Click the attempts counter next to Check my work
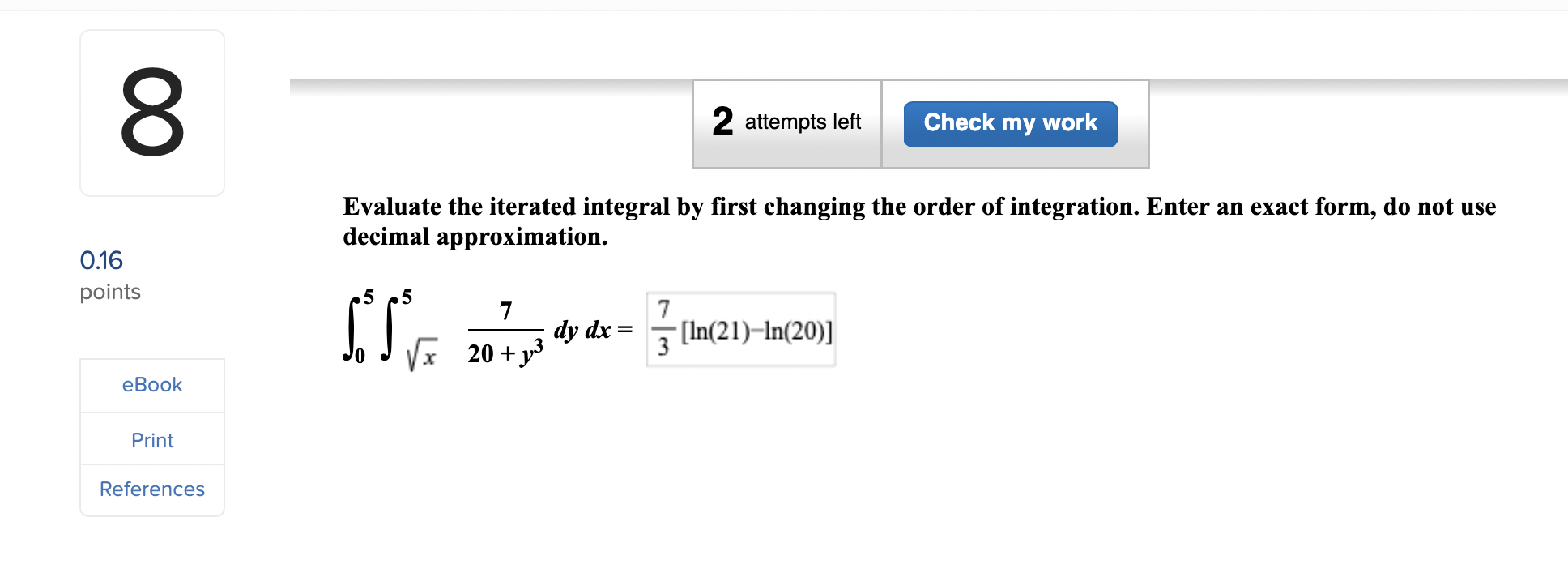This screenshot has width=1568, height=577. 786,122
